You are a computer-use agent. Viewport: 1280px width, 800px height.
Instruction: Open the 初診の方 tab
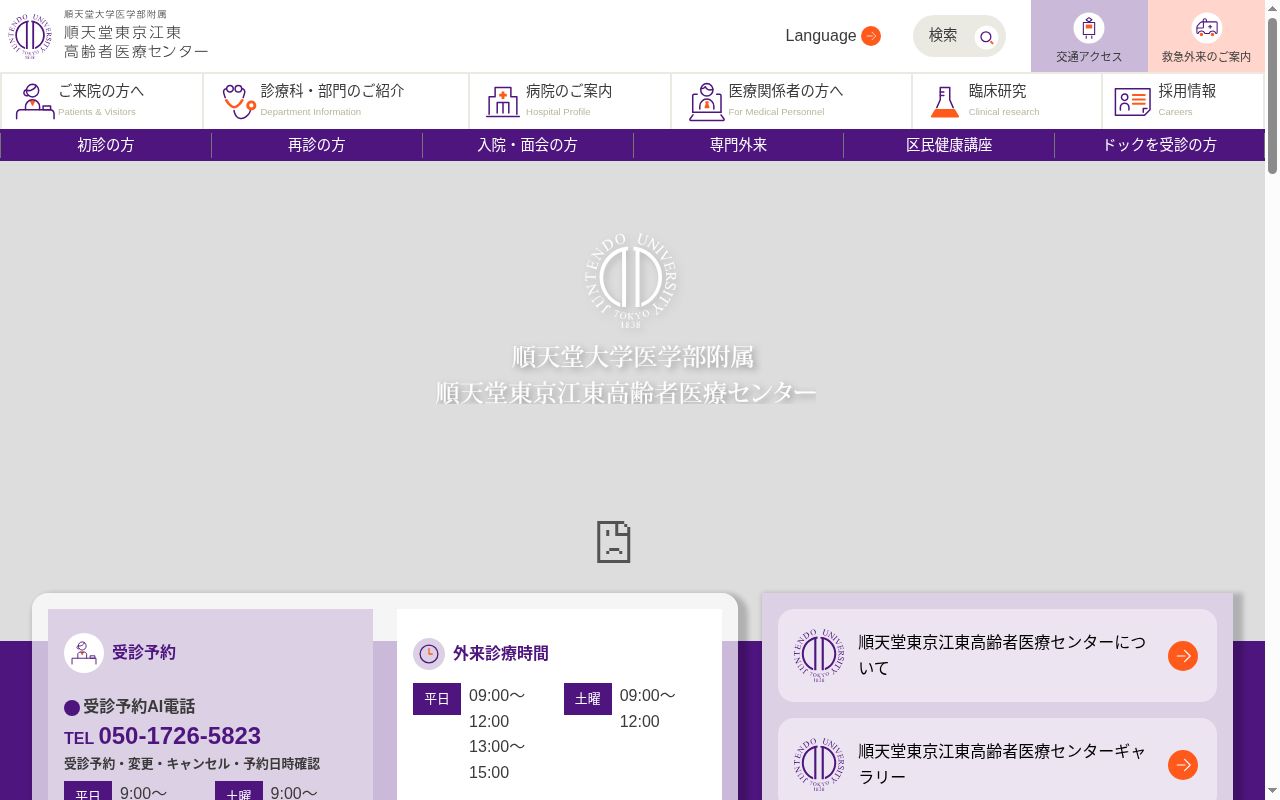pos(106,145)
